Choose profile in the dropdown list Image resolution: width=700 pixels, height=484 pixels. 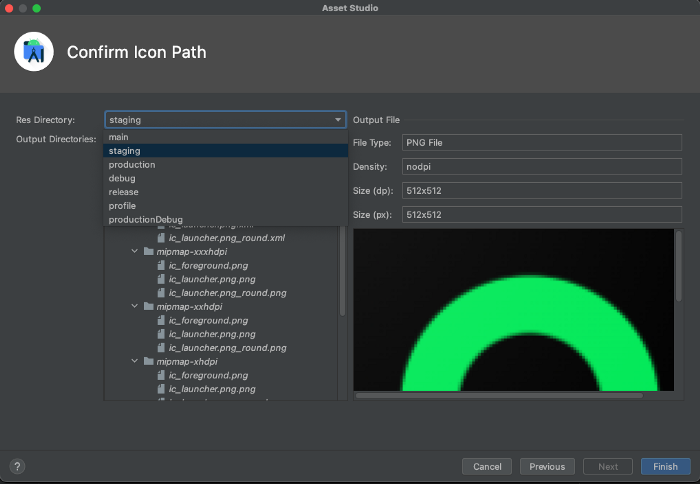pyautogui.click(x=225, y=206)
